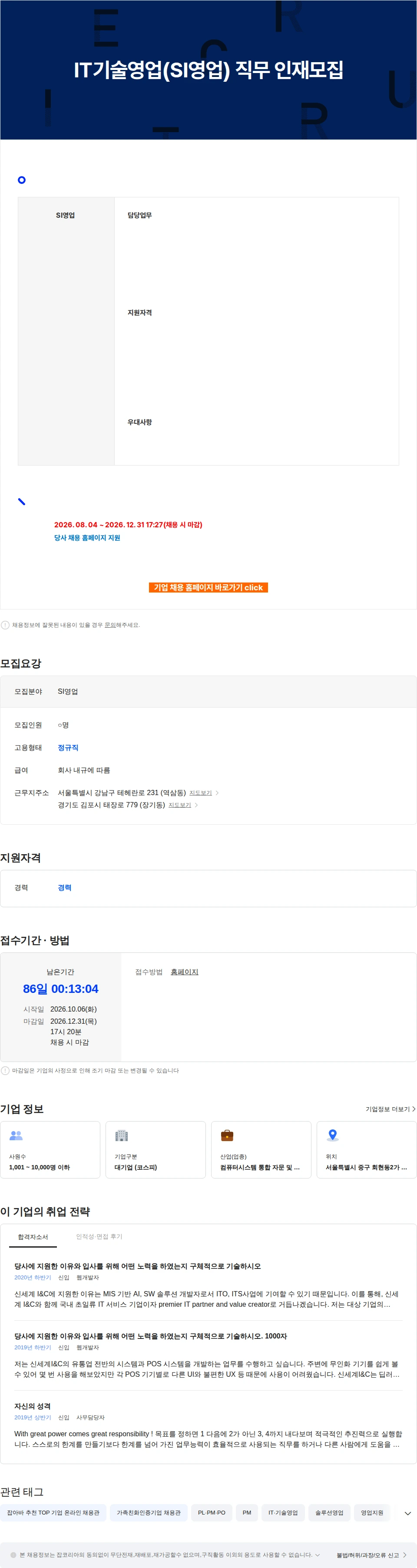Viewport: 417px width, 1568px height.
Task: Click the info icon beside '채용정보에 잘못된 내용이'
Action: [6, 625]
